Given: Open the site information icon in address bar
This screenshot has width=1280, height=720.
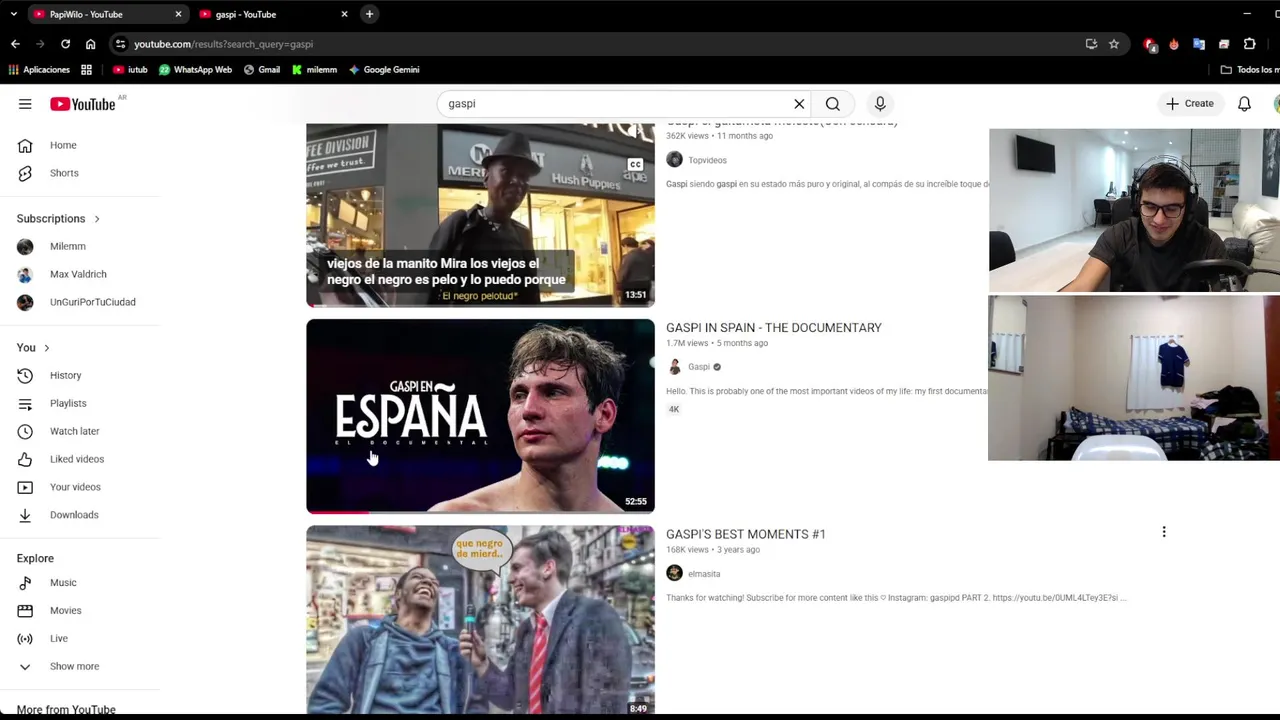Looking at the screenshot, I should (x=120, y=44).
